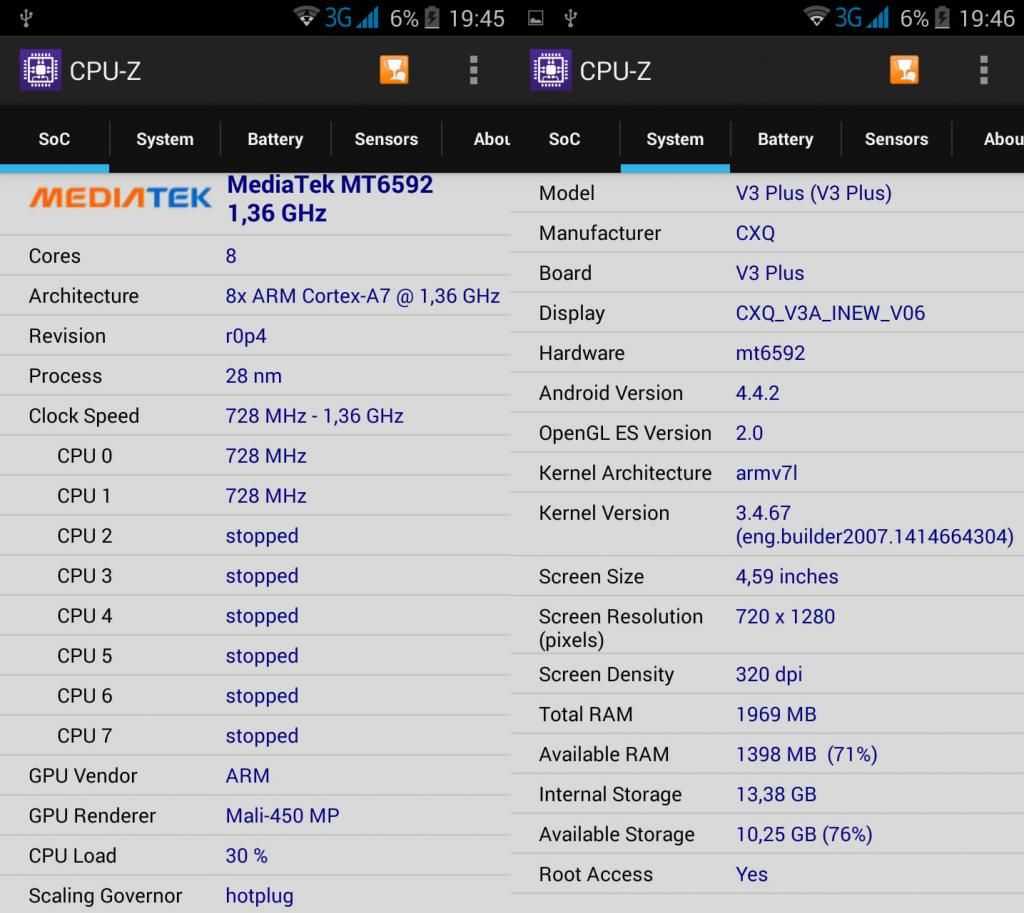Open the Battery tab on the right screen

785,139
